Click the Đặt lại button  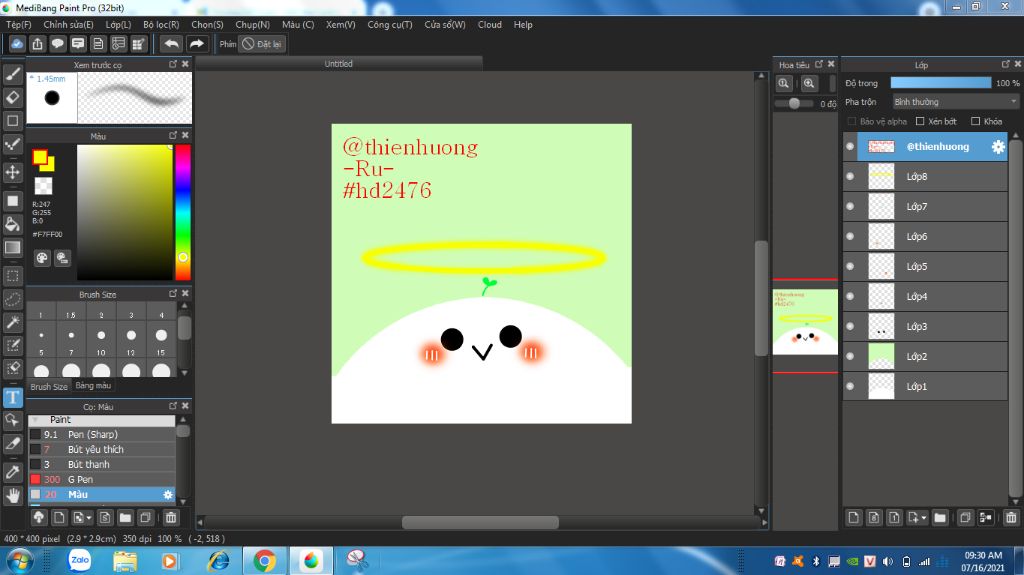[x=262, y=44]
